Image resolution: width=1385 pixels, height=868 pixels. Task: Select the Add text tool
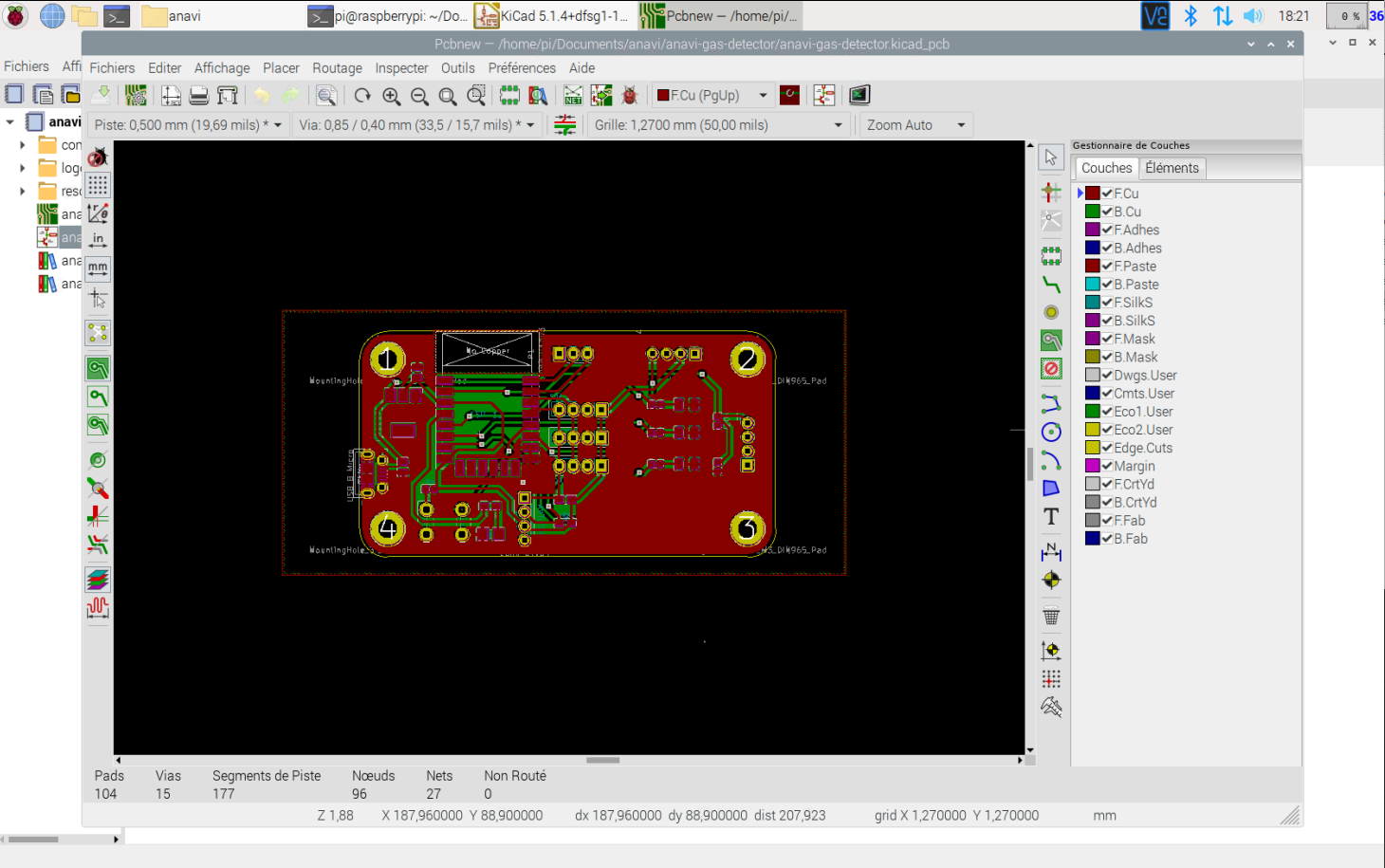[1051, 517]
